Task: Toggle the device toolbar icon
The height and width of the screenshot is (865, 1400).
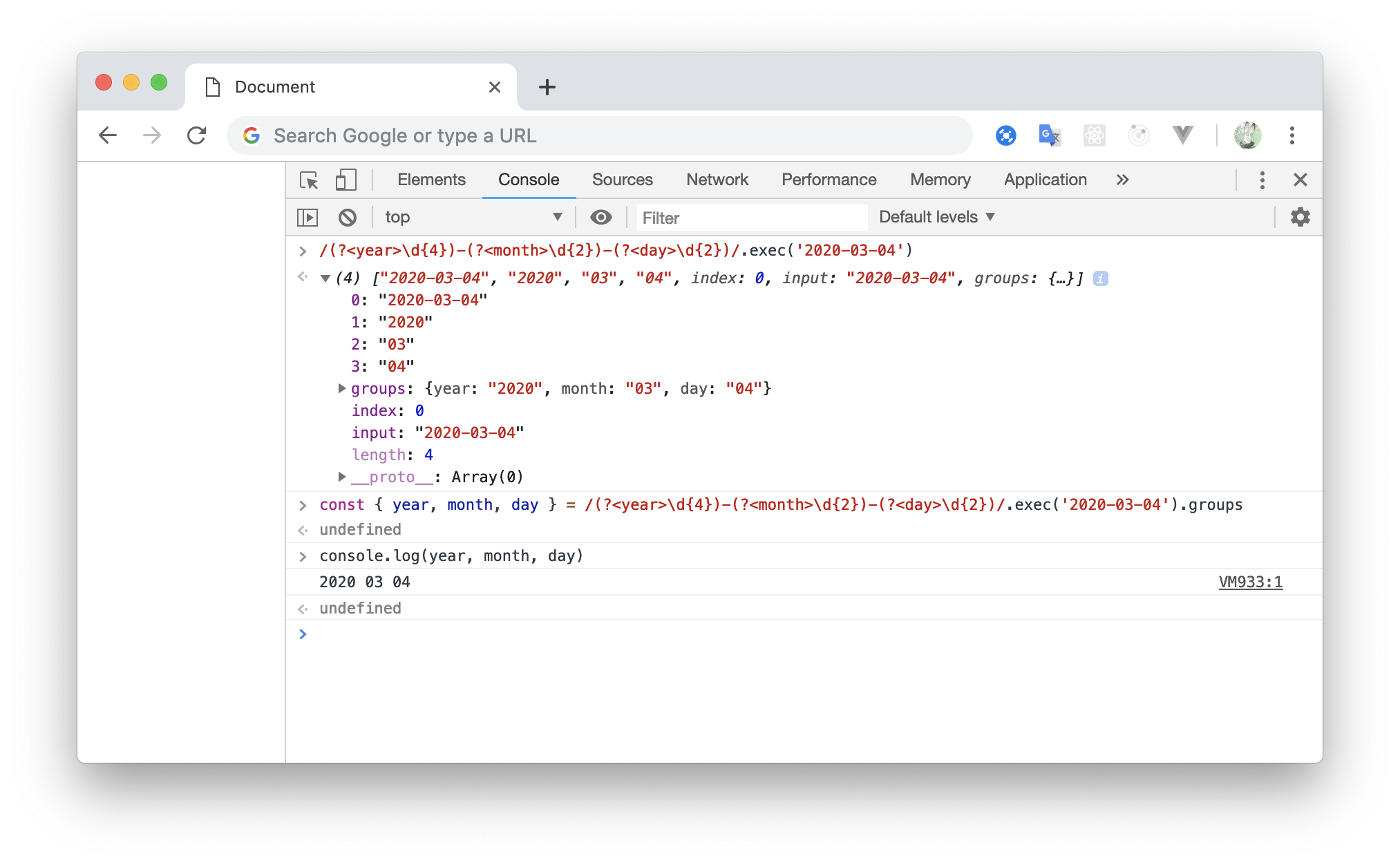Action: click(346, 180)
